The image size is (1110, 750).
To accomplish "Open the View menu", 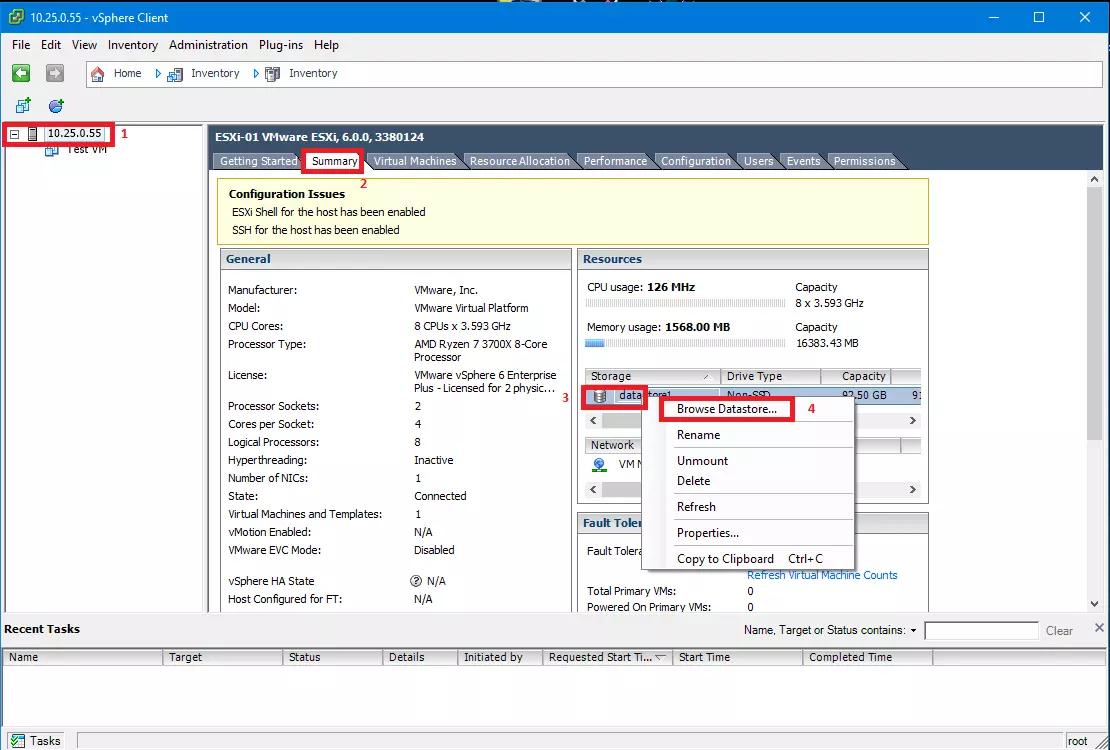I will pyautogui.click(x=84, y=45).
